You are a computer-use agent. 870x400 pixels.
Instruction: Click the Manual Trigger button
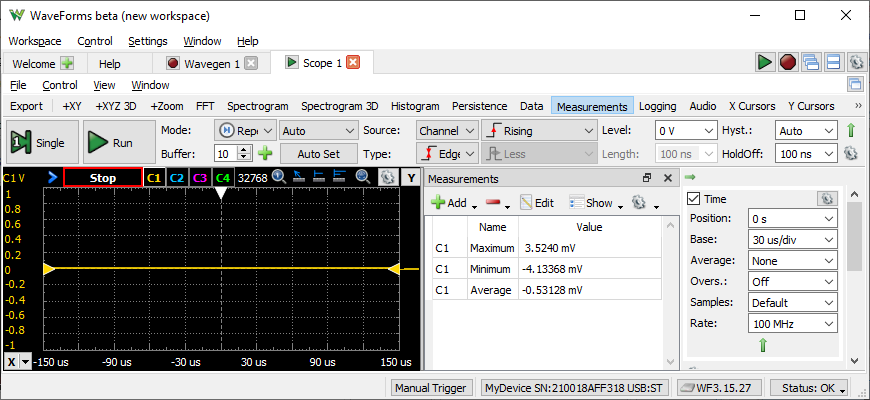pyautogui.click(x=432, y=388)
